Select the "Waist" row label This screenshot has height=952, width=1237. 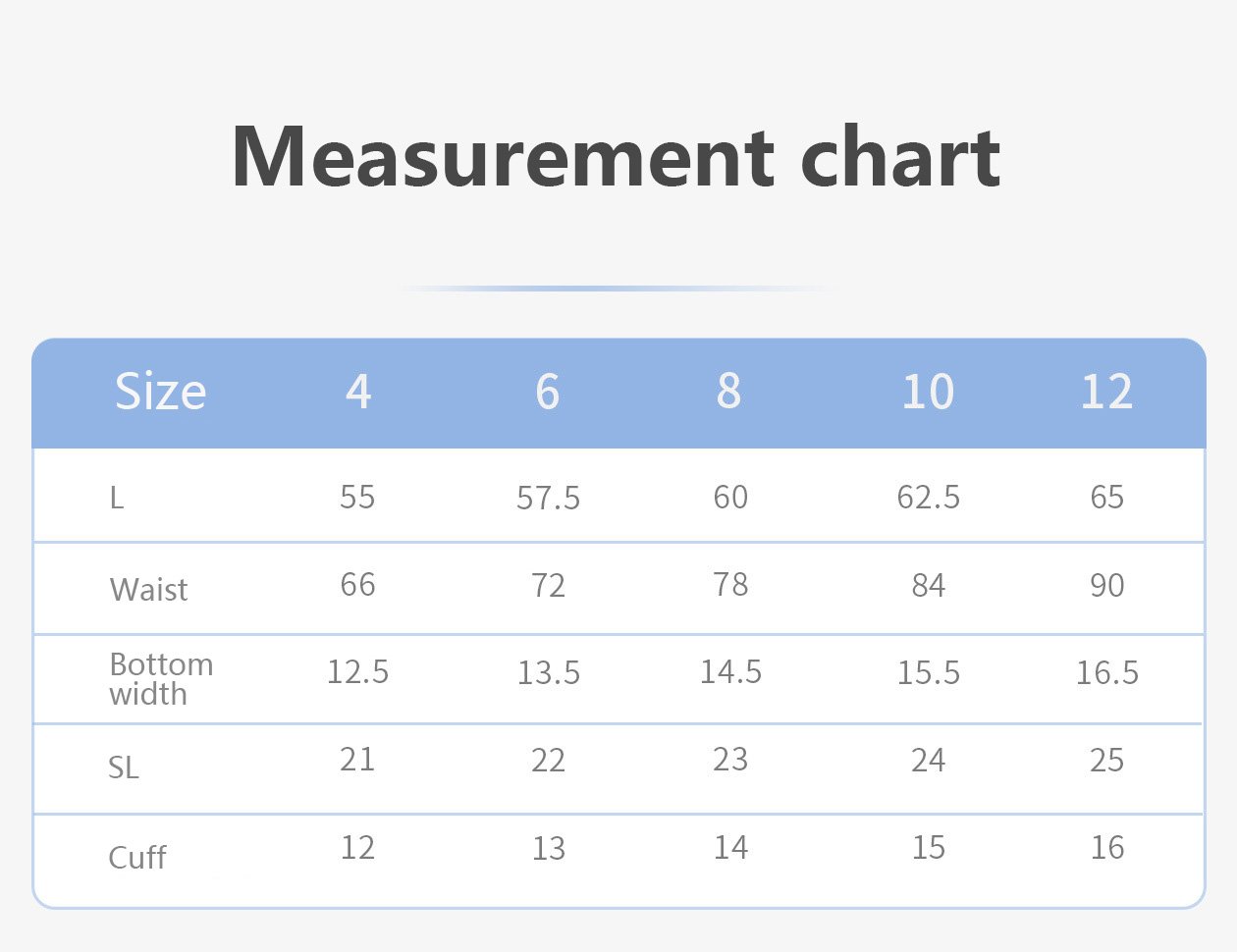click(148, 590)
